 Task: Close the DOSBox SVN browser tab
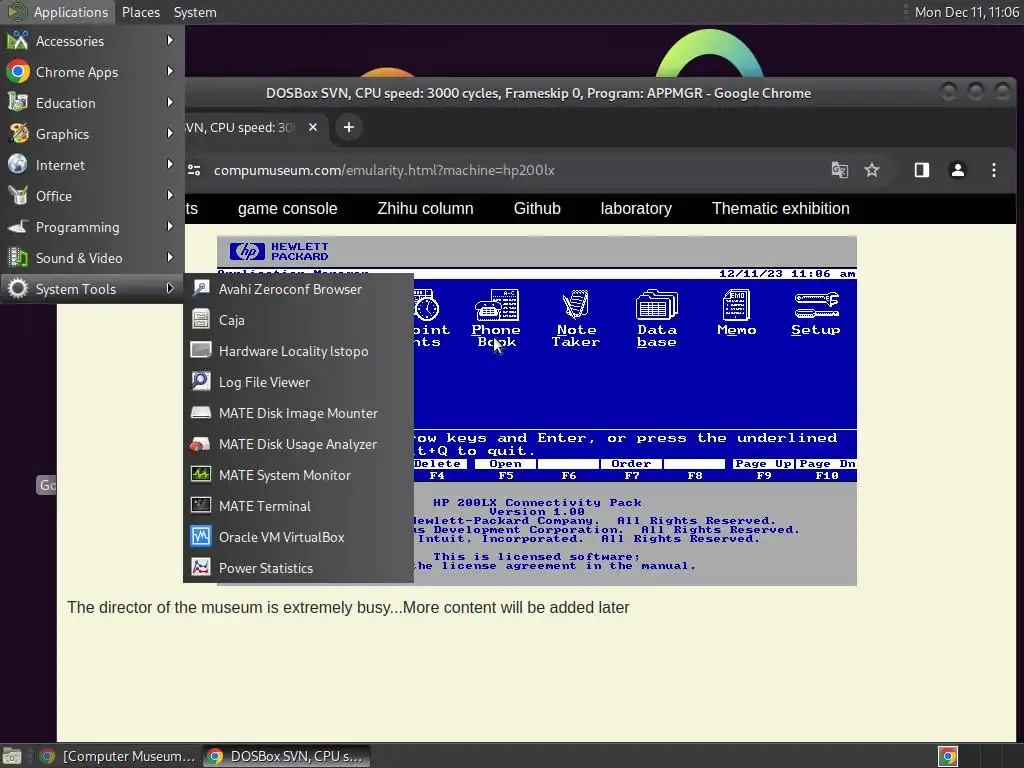313,127
